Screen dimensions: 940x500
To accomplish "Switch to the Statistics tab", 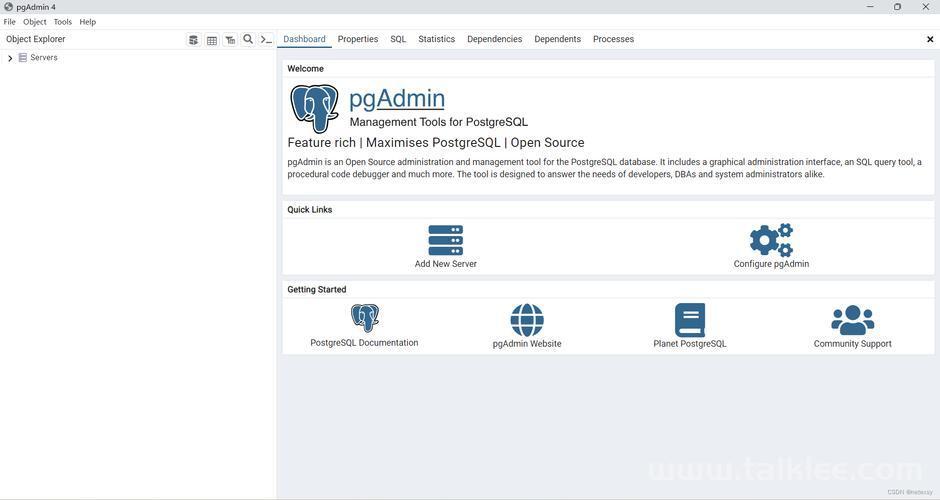I will tap(436, 39).
